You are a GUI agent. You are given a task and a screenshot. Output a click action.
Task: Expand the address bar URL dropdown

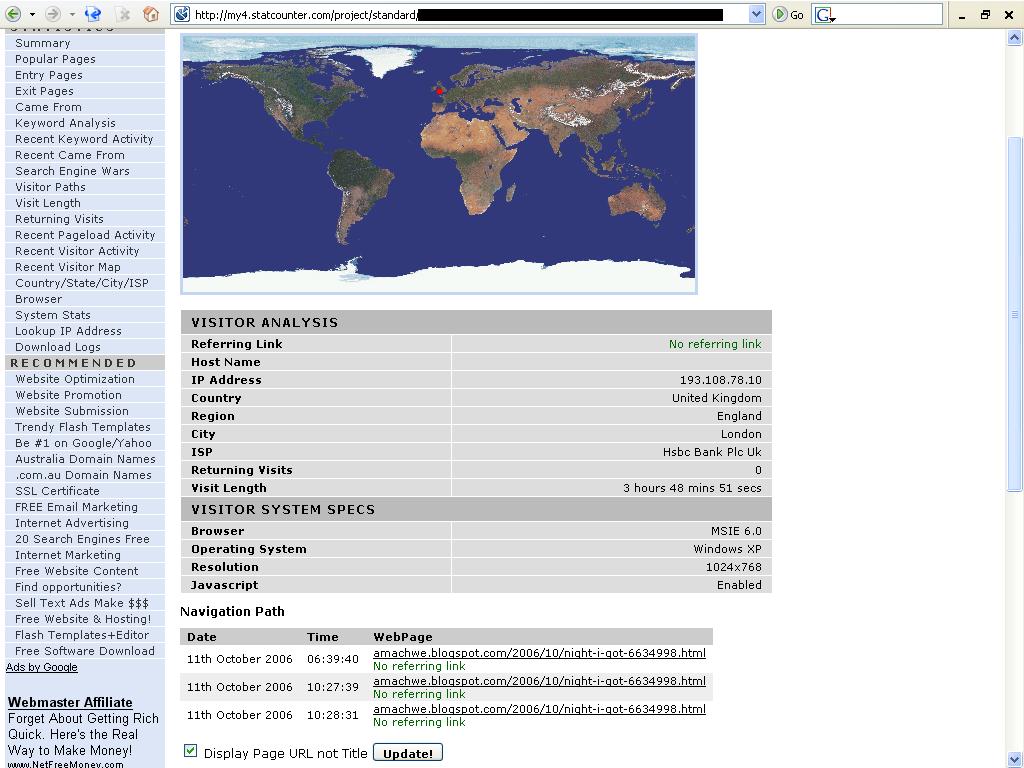[756, 14]
